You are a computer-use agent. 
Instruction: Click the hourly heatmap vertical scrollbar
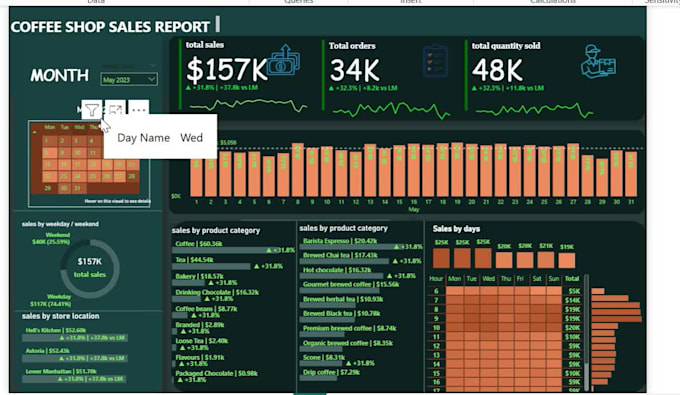click(x=586, y=332)
